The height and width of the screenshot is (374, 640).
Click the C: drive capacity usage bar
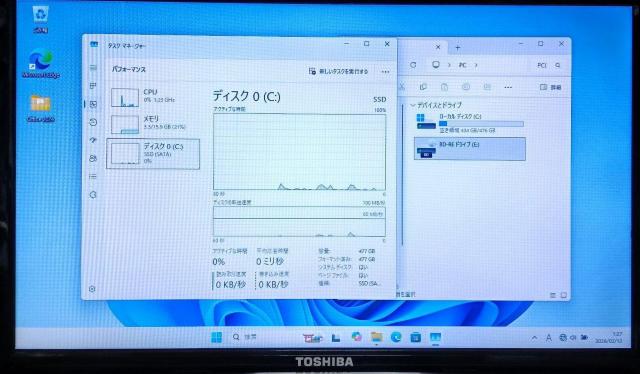[x=481, y=124]
